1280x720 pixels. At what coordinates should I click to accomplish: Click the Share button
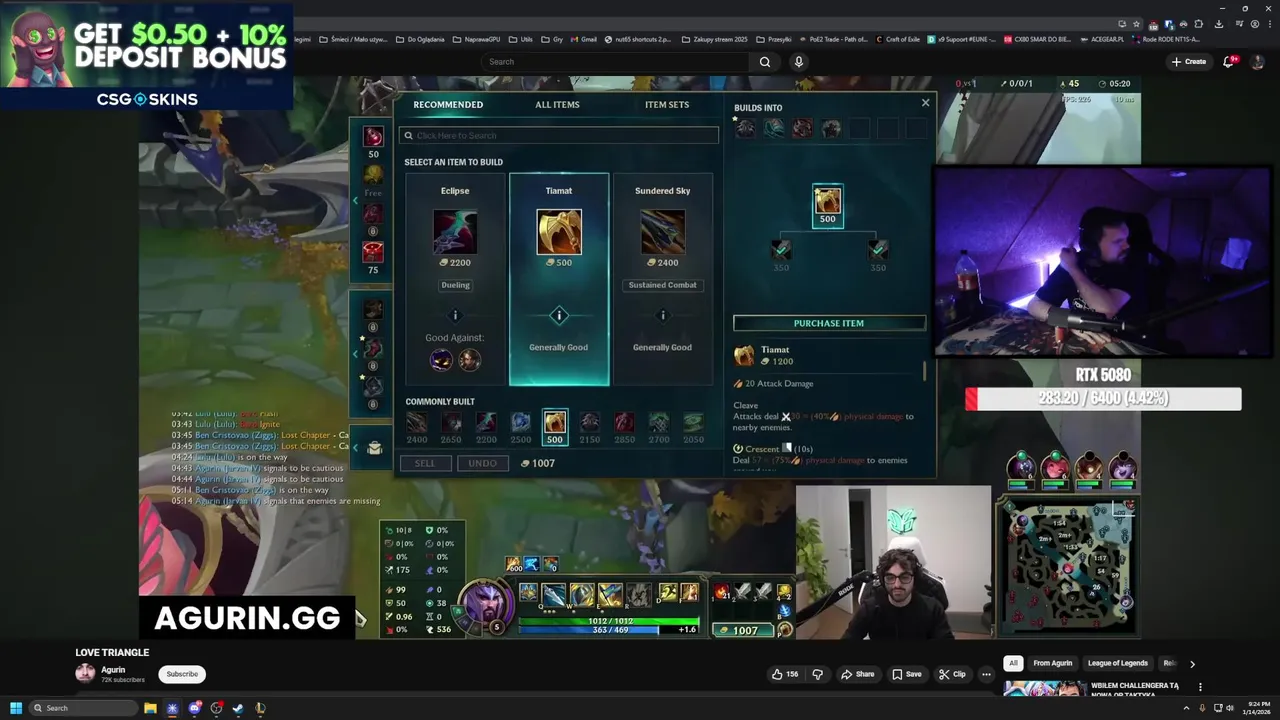coord(857,674)
